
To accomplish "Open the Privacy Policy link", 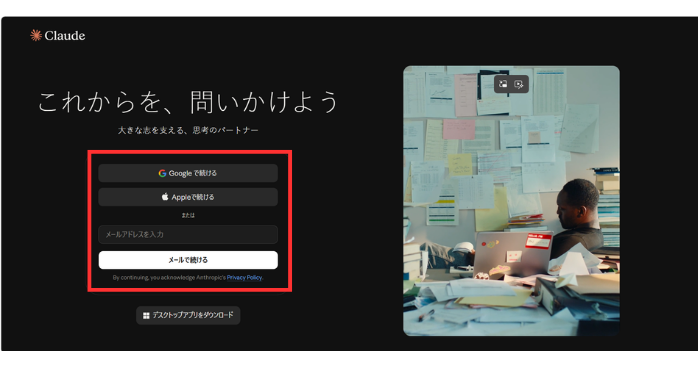I will pyautogui.click(x=244, y=277).
